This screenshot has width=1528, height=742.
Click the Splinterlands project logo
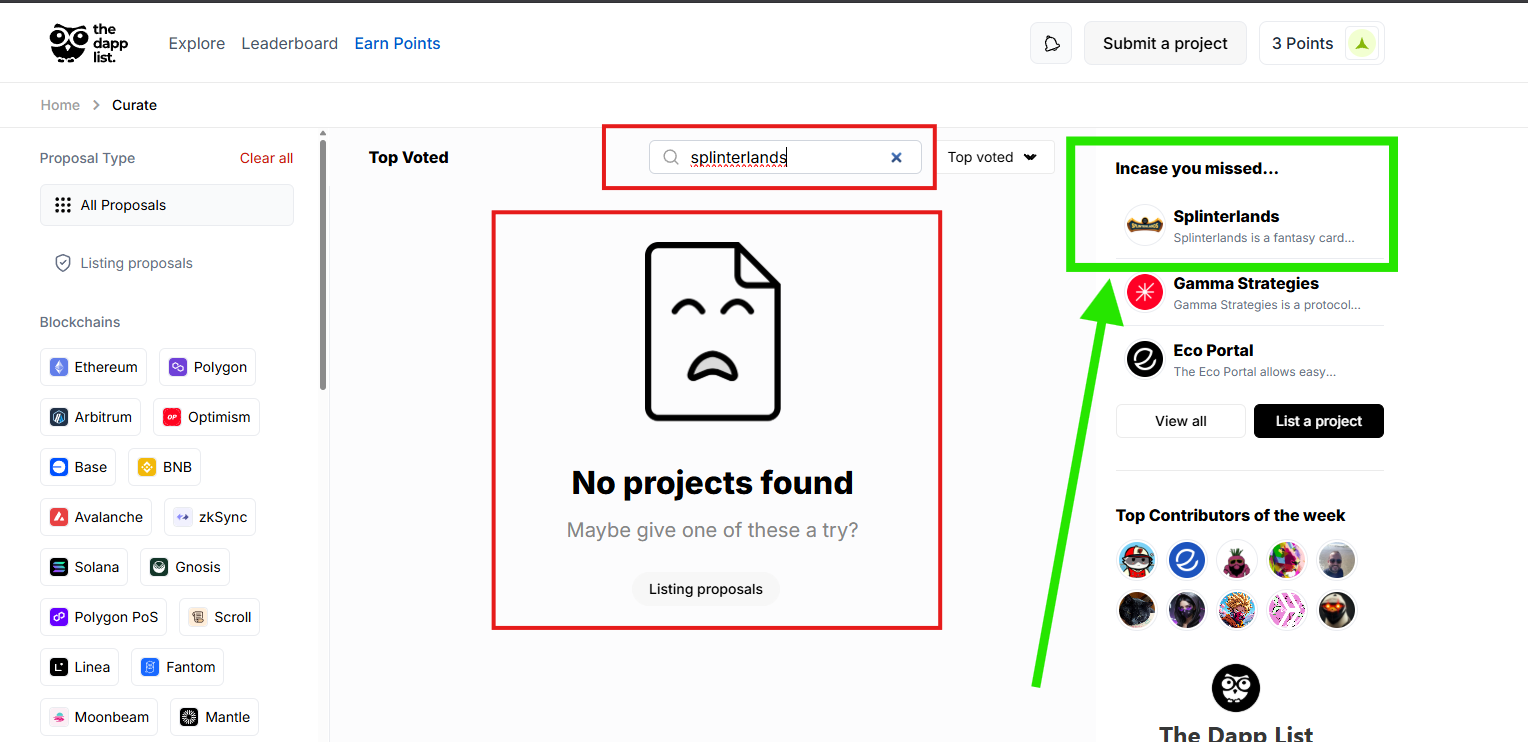point(1145,225)
